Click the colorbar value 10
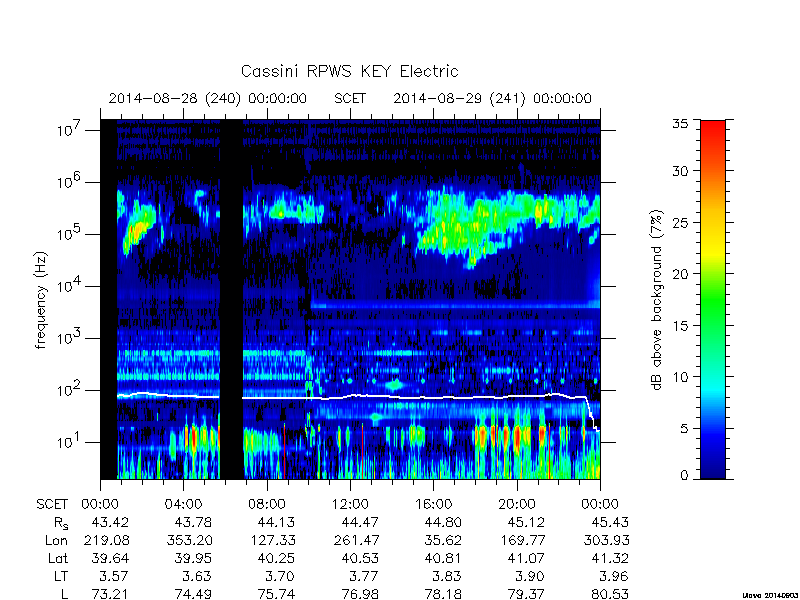800x600 pixels. pyautogui.click(x=680, y=377)
